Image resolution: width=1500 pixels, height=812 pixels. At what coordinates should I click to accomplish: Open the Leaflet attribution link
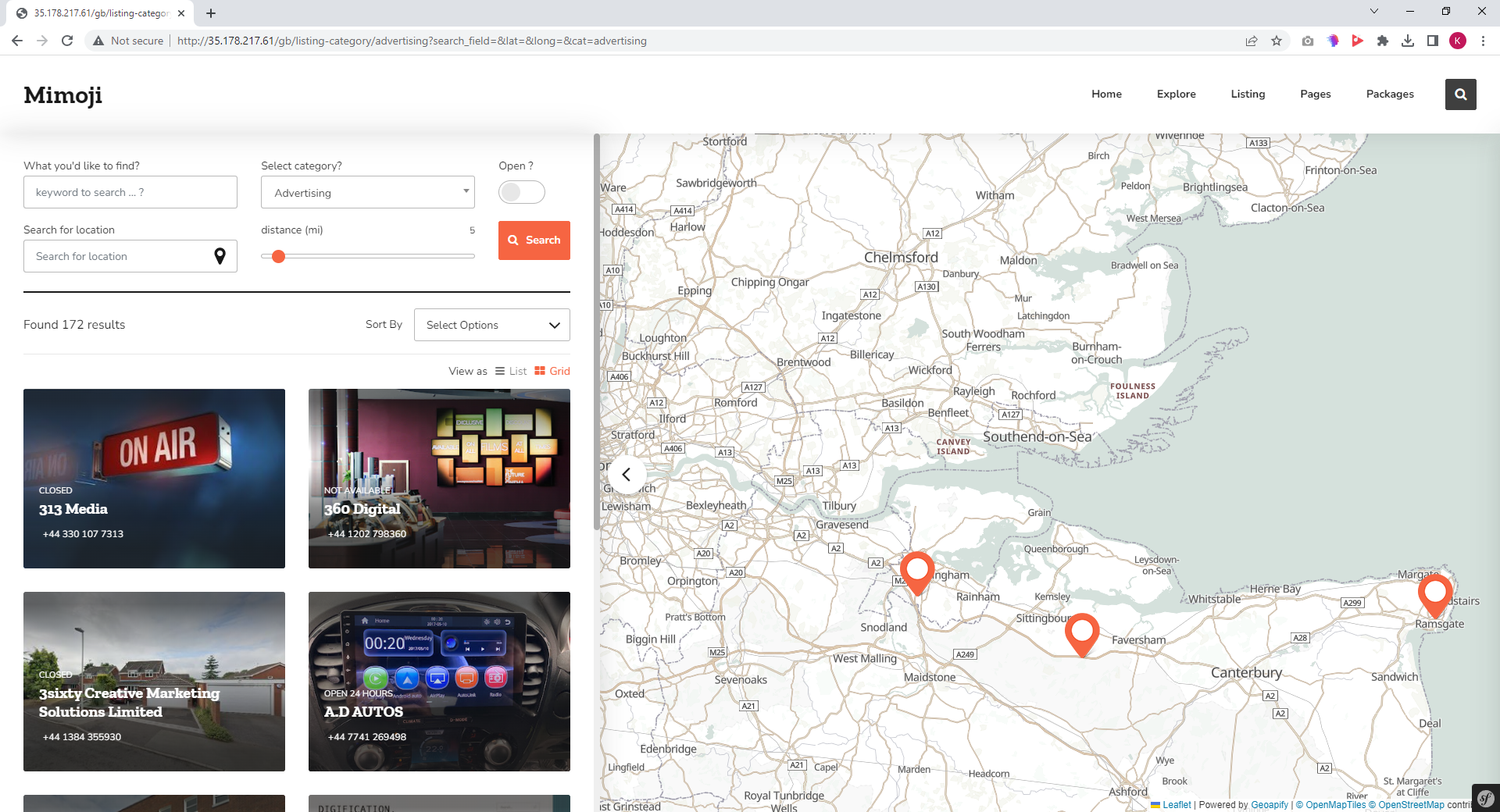(x=1176, y=805)
